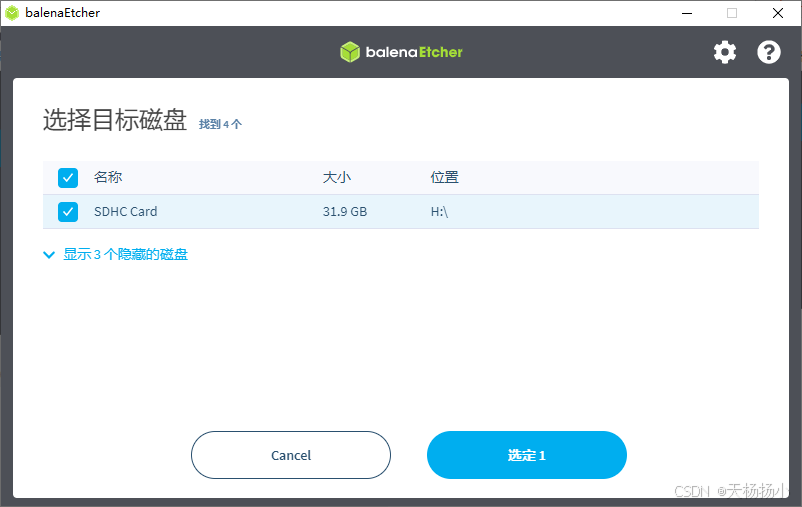
Task: Click the balenaEtcher title bar app icon
Action: [x=12, y=13]
